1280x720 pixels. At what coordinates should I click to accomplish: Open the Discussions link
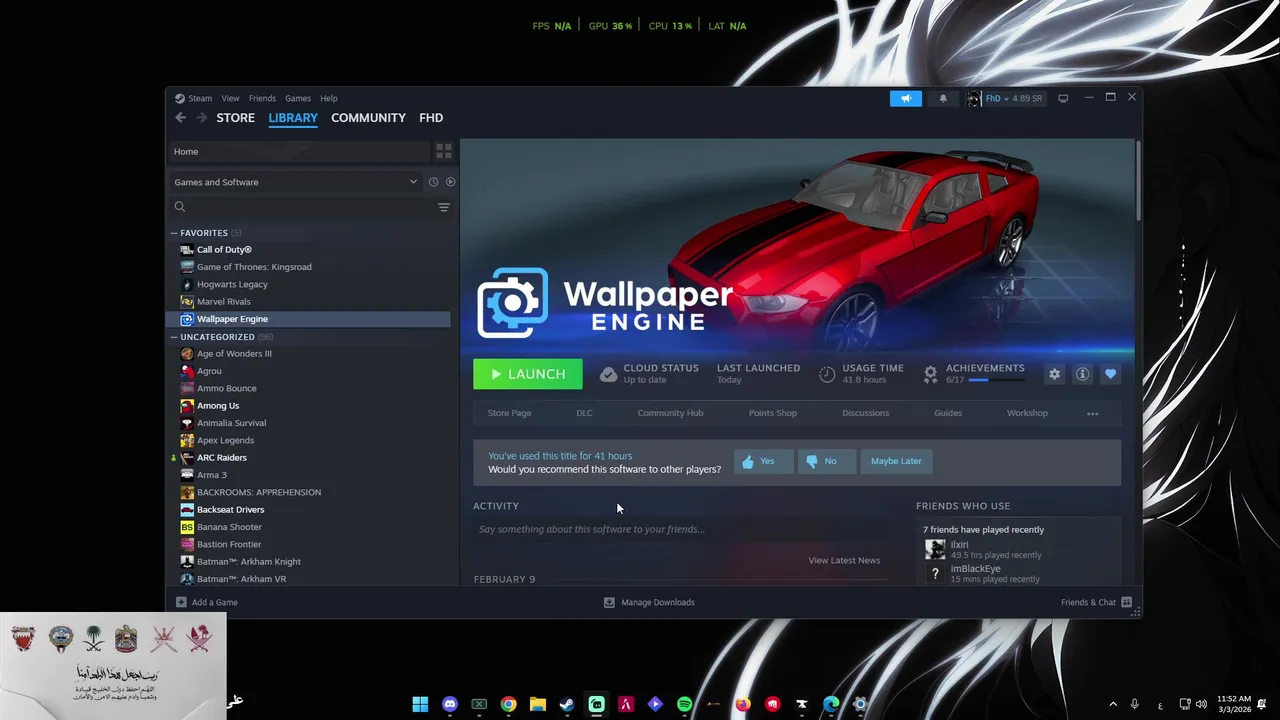[865, 413]
